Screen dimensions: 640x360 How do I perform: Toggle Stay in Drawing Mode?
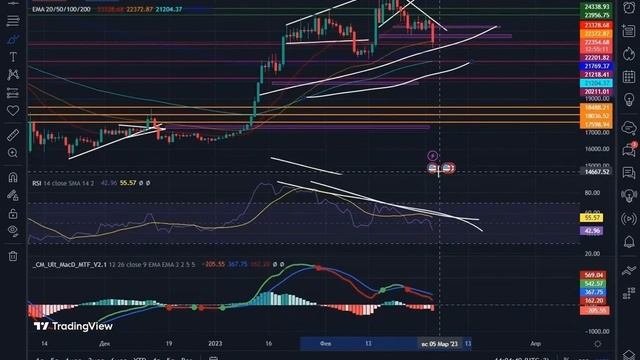tap(13, 196)
